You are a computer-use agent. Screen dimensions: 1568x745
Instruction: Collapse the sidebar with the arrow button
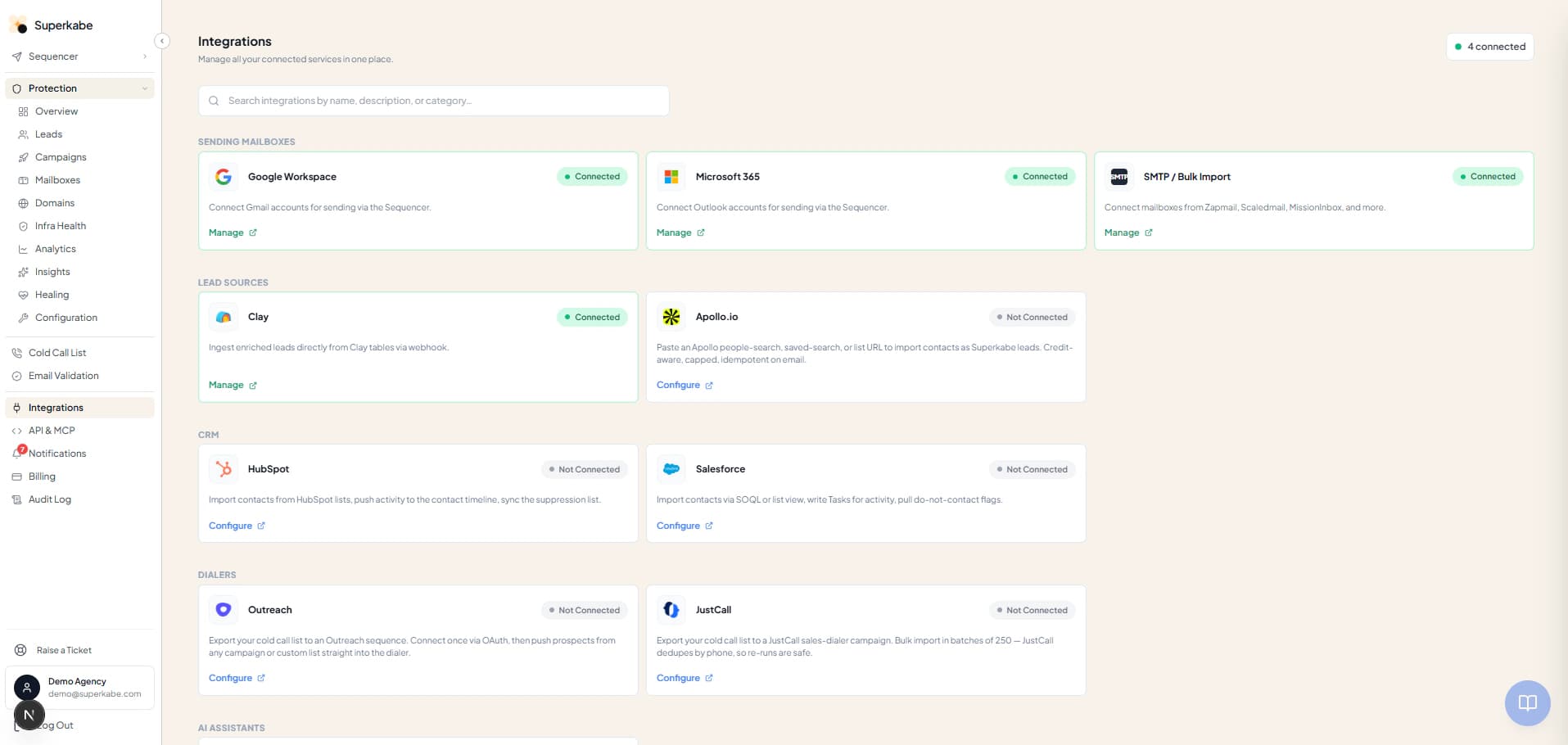click(162, 41)
